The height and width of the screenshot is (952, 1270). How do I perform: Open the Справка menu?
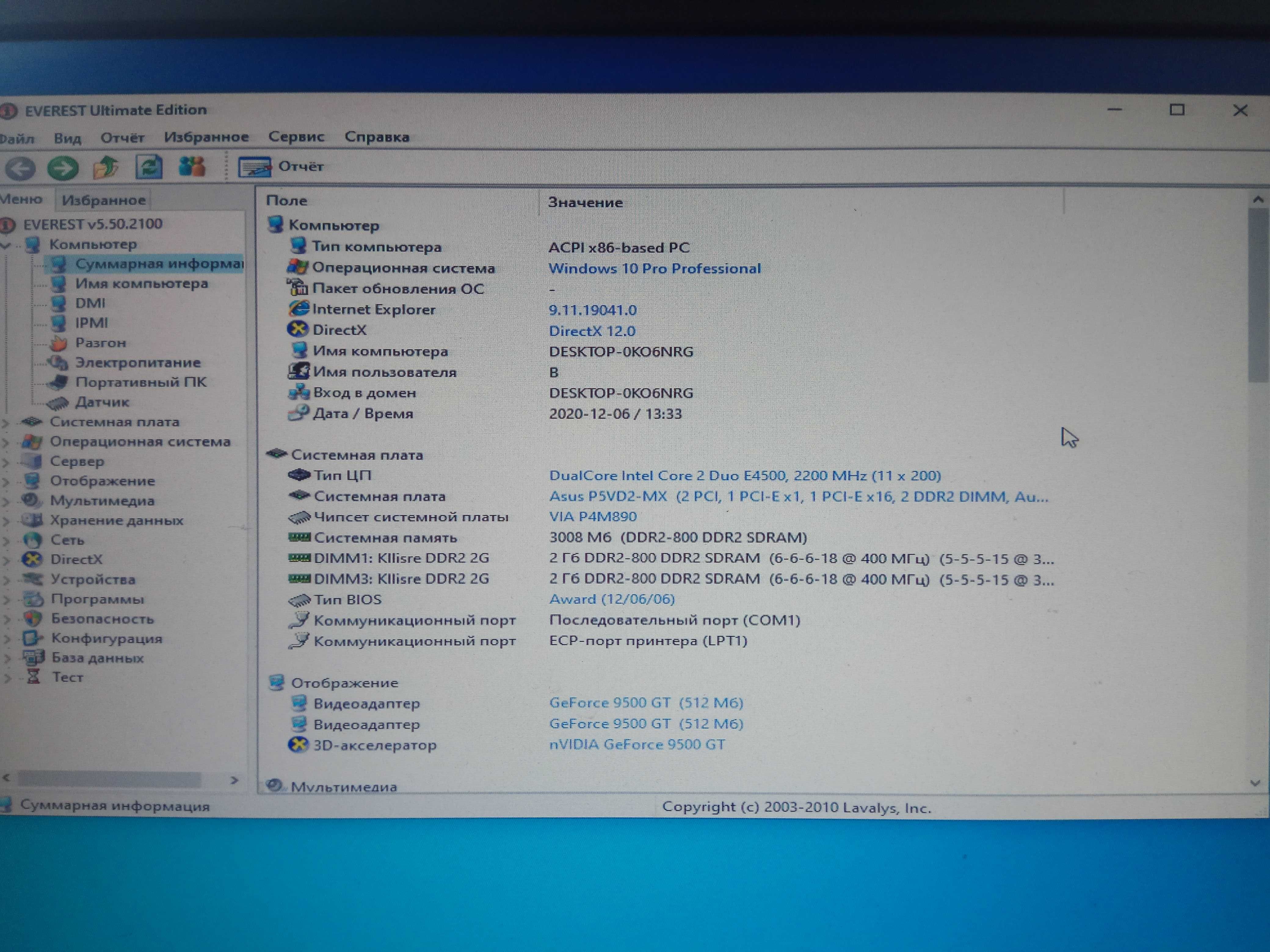(x=377, y=137)
